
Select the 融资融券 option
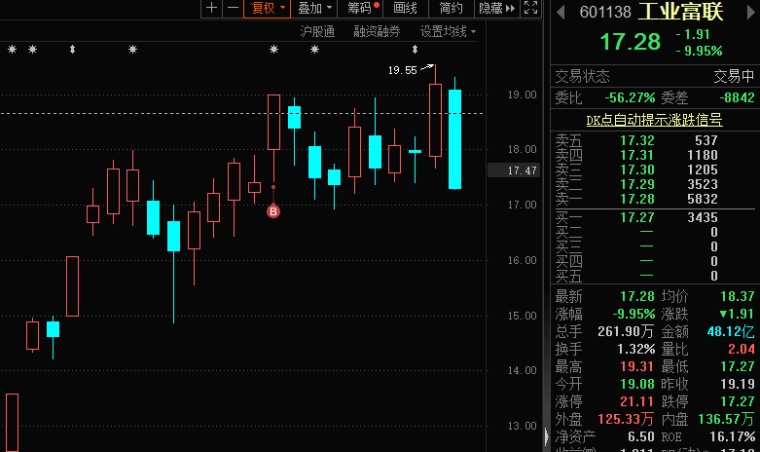377,31
